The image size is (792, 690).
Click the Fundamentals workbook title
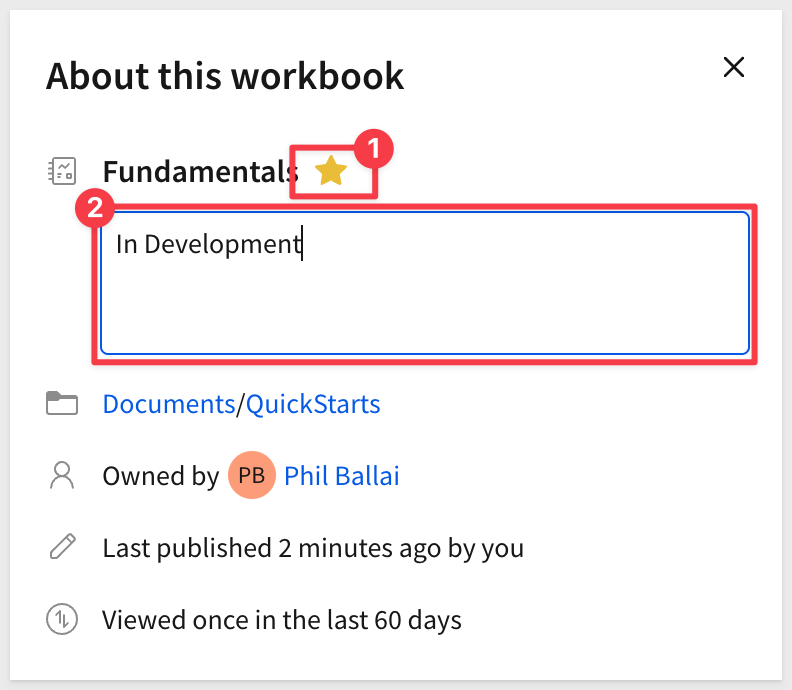[201, 172]
